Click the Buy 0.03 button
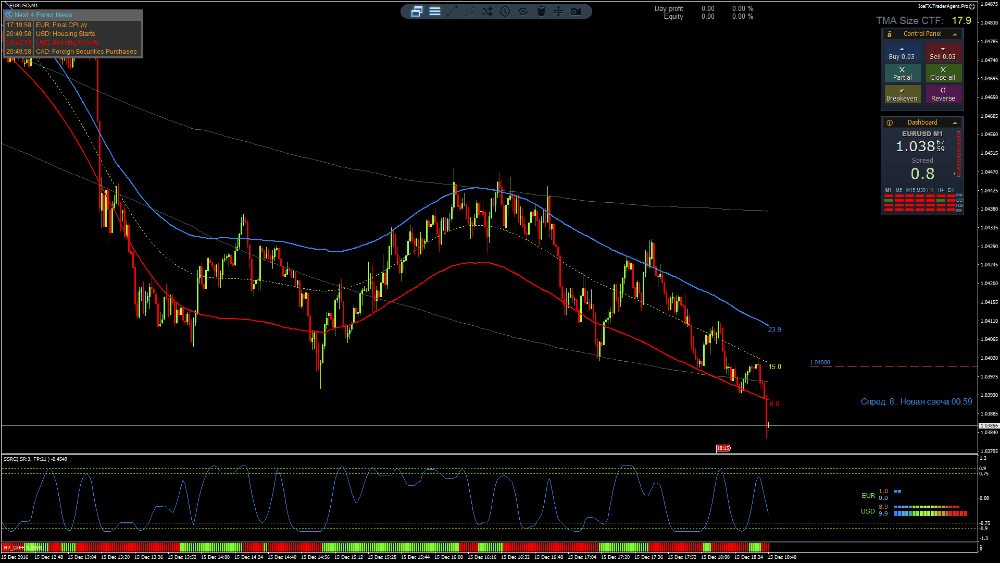Image resolution: width=1000 pixels, height=563 pixels. click(902, 52)
